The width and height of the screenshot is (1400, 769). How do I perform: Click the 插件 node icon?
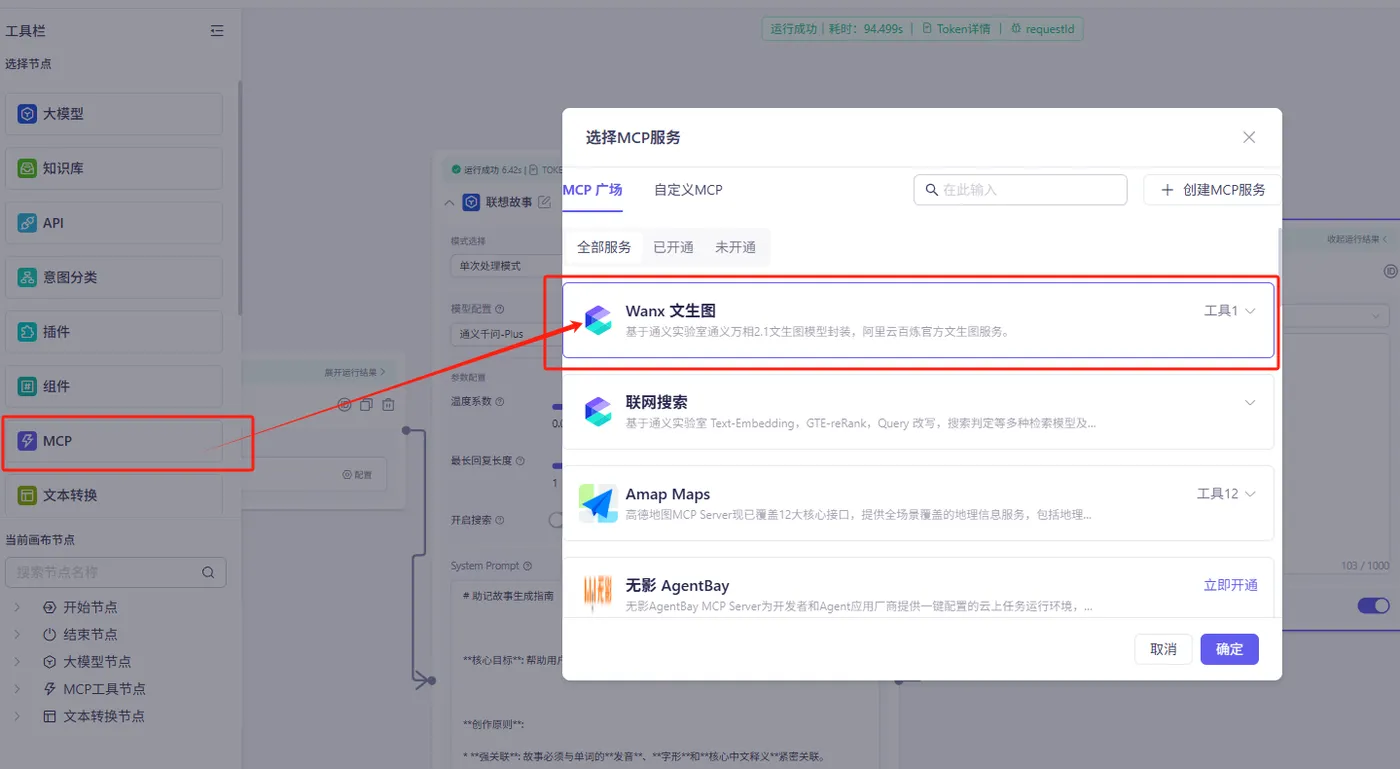pos(27,331)
